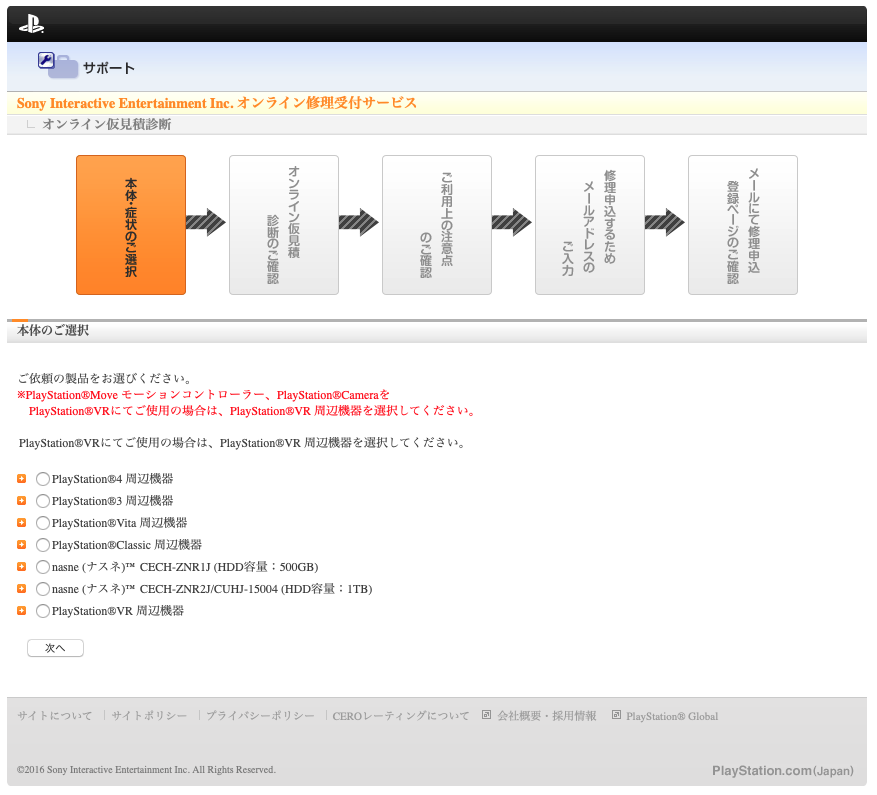
Task: Select PlayStation®Vita 周辺機器 radio button
Action: 43,523
